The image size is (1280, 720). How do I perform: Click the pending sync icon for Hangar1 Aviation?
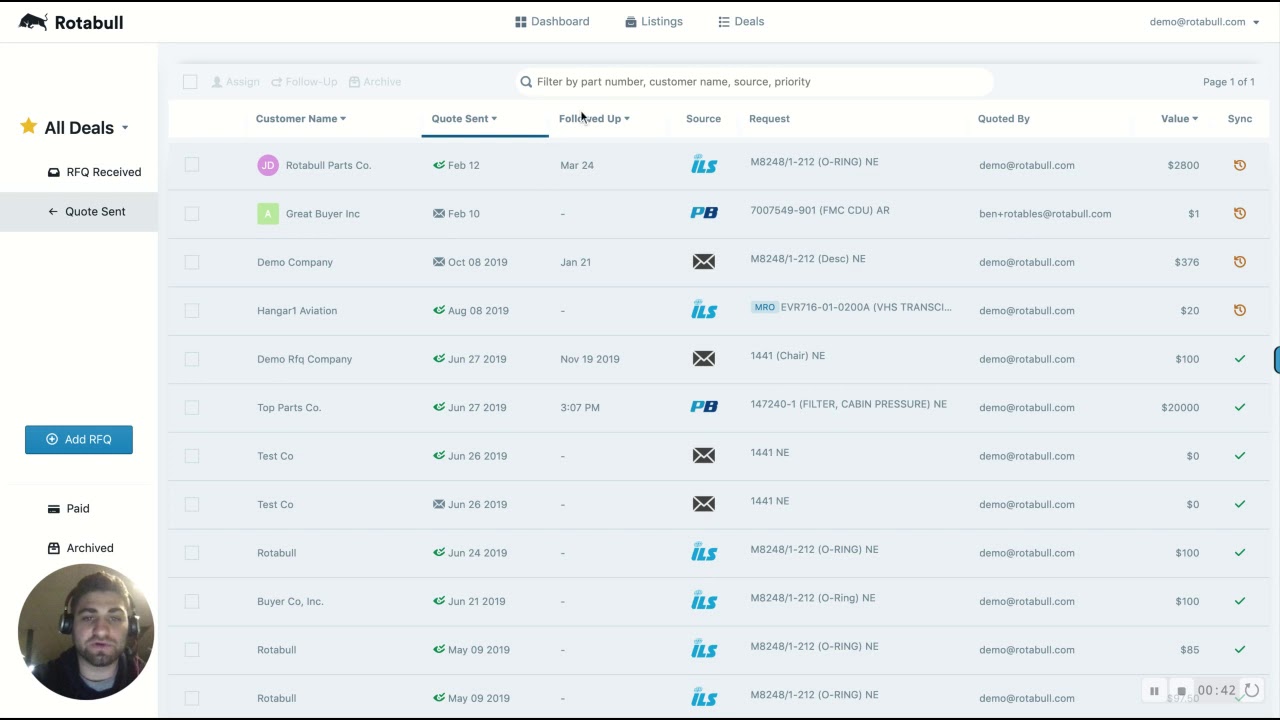1239,310
